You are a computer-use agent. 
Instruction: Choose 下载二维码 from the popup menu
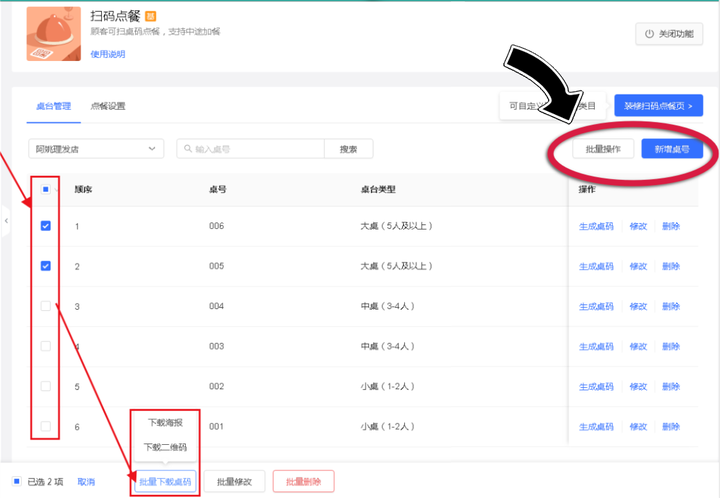coord(165,447)
